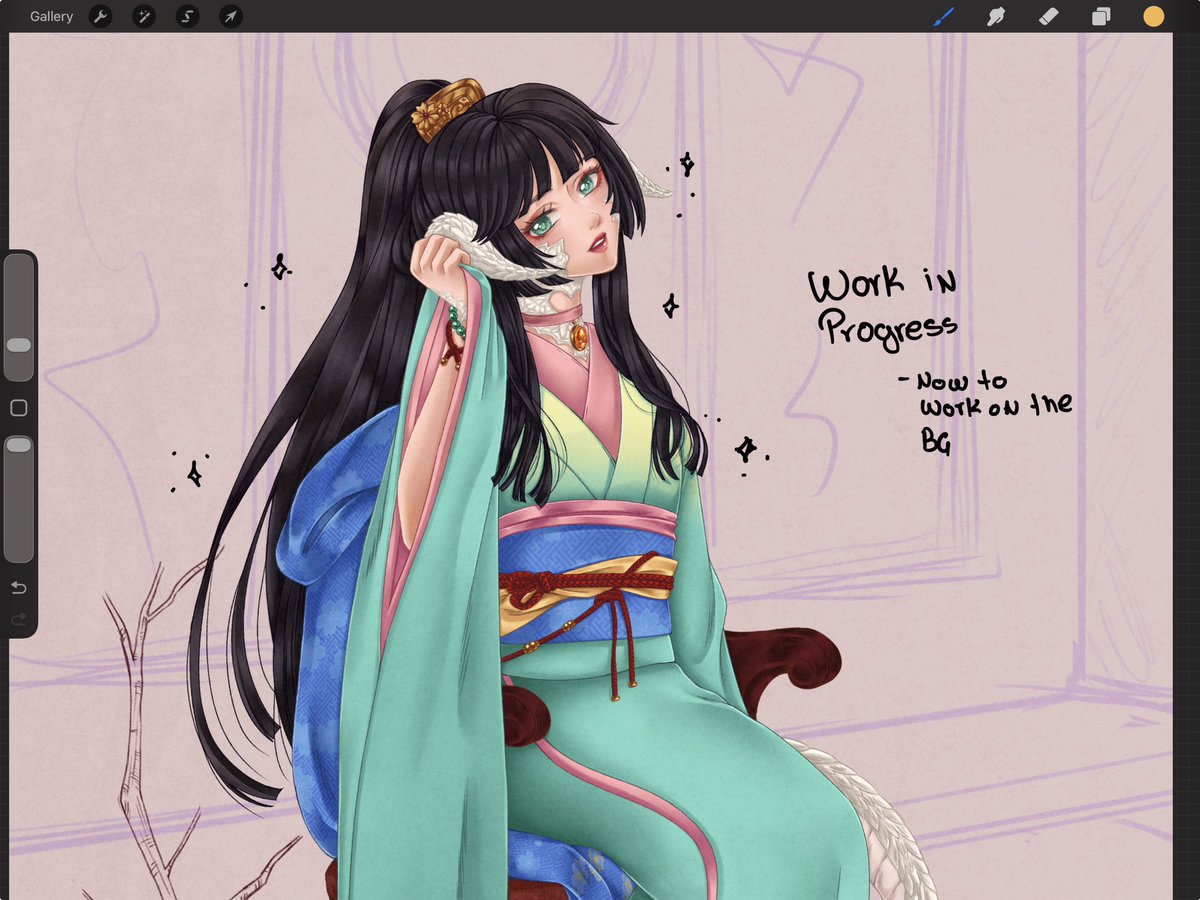The height and width of the screenshot is (900, 1200).
Task: Select the Brush tool
Action: [943, 16]
